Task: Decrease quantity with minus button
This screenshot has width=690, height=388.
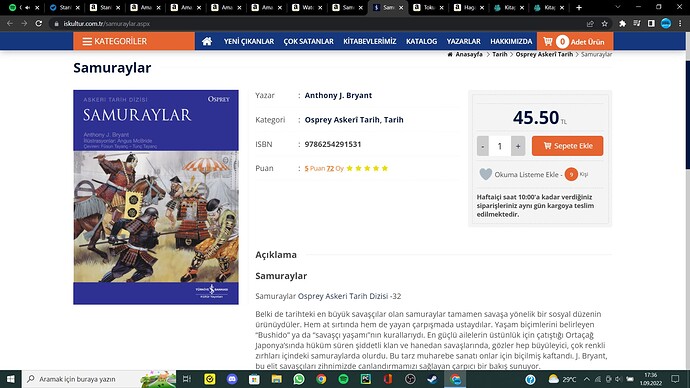Action: click(483, 146)
